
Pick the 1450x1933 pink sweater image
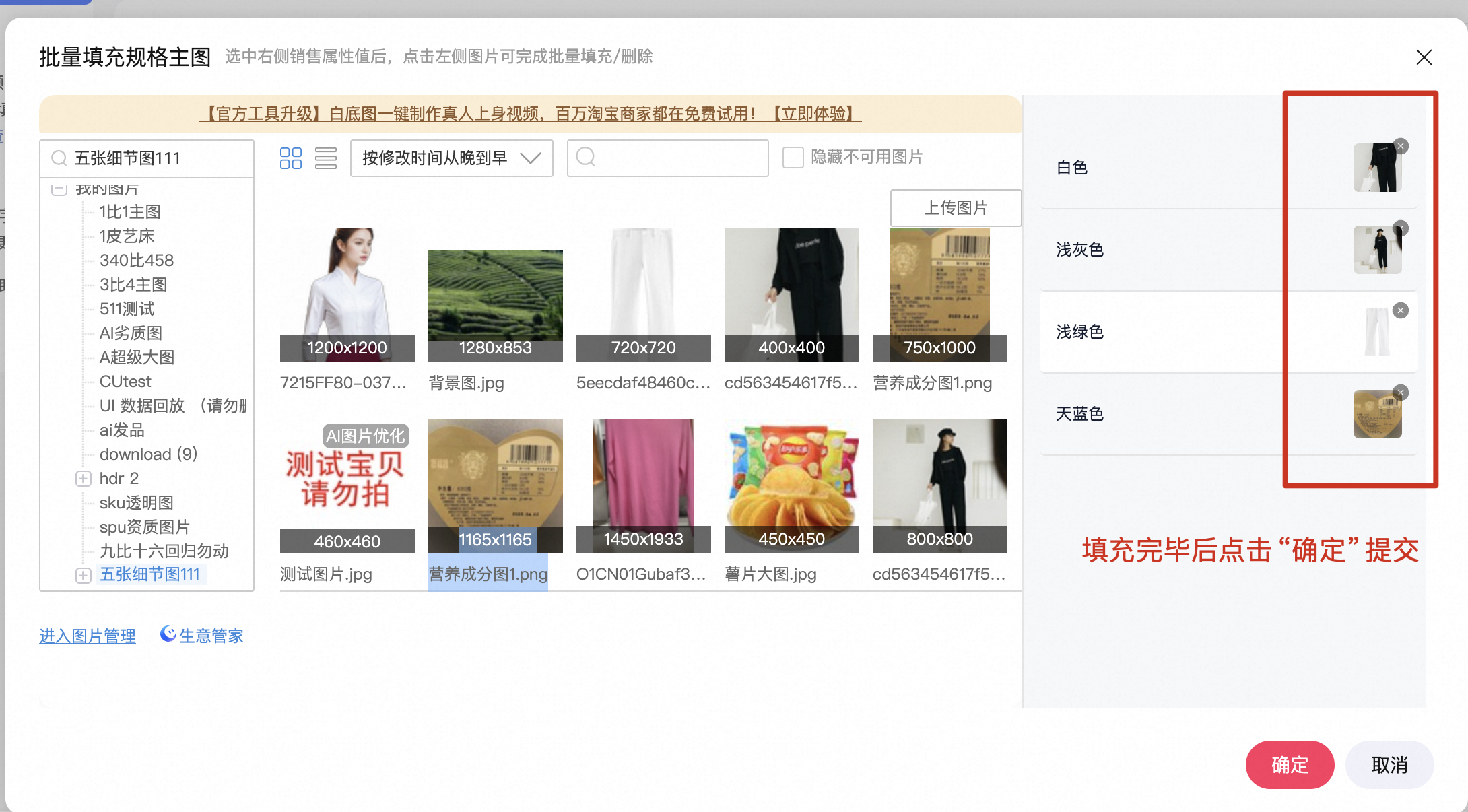pyautogui.click(x=644, y=486)
